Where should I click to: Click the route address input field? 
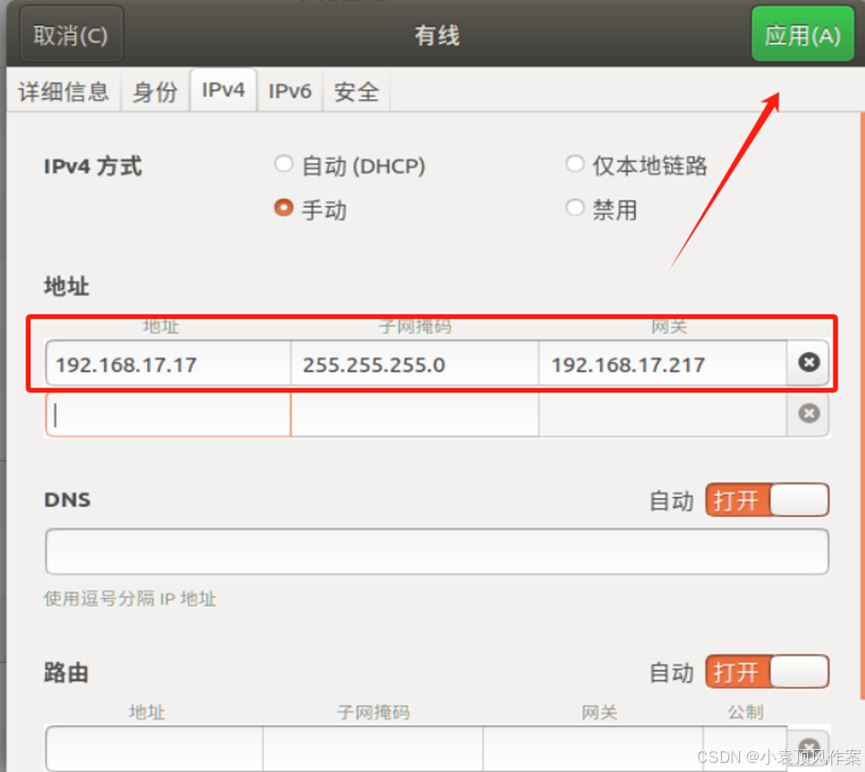coord(154,748)
